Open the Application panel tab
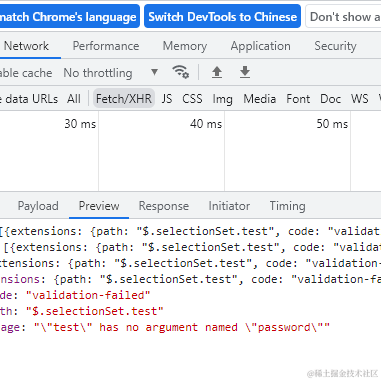 click(x=261, y=46)
